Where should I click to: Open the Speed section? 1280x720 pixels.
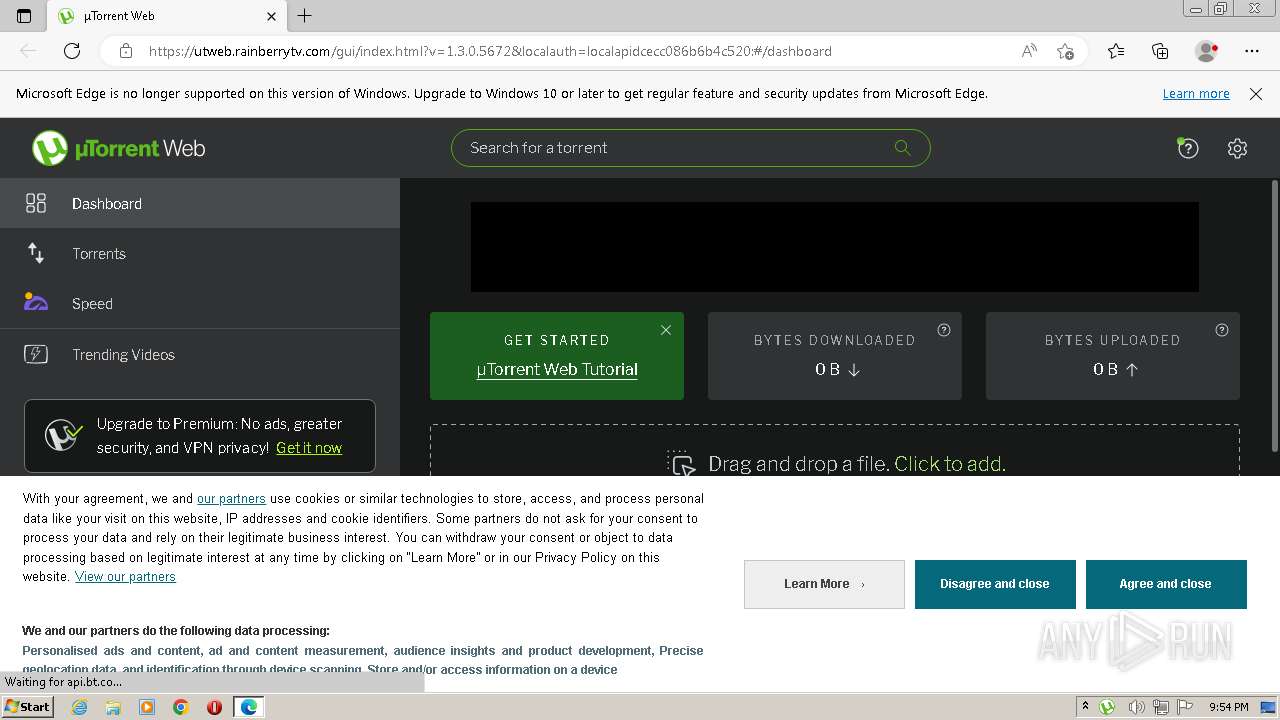coord(200,303)
